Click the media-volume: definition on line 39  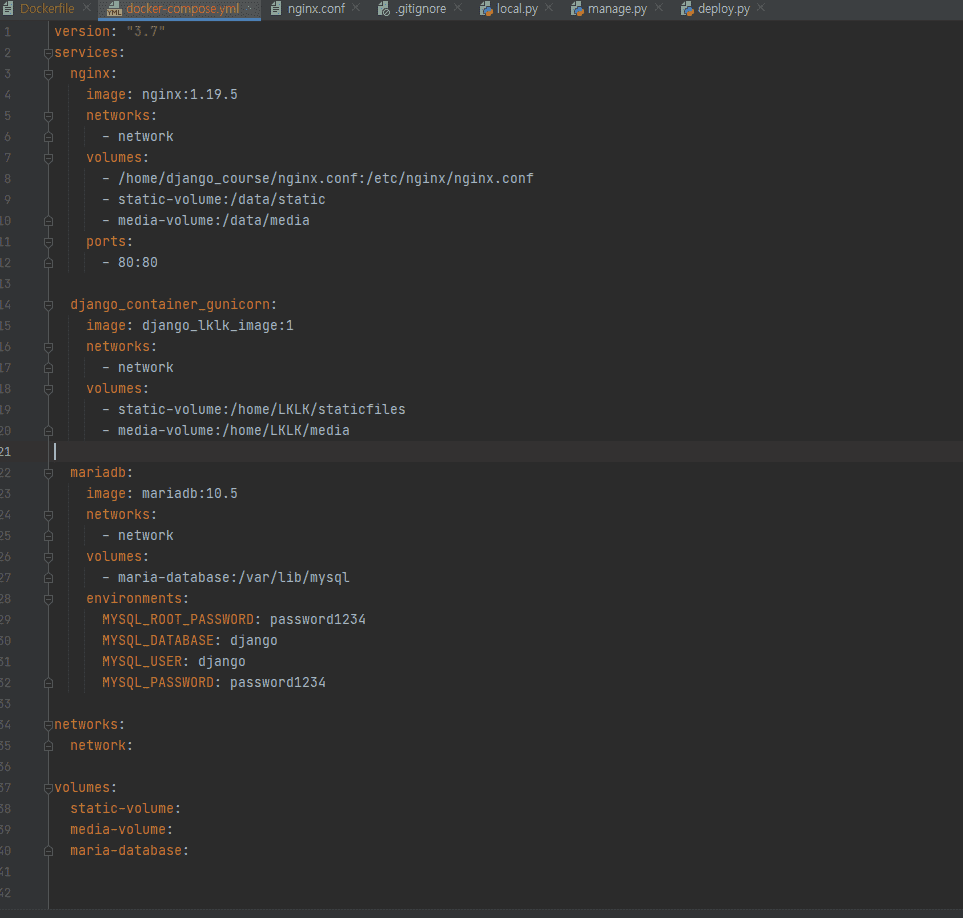[x=122, y=830]
